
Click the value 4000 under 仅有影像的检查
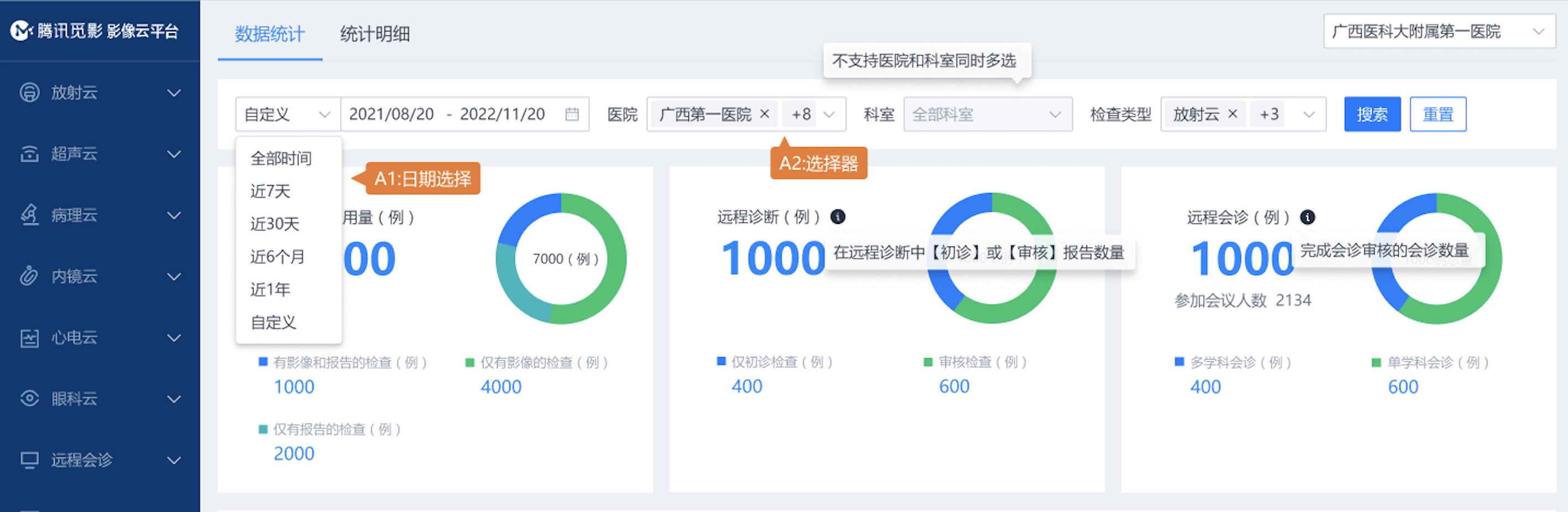(x=501, y=386)
